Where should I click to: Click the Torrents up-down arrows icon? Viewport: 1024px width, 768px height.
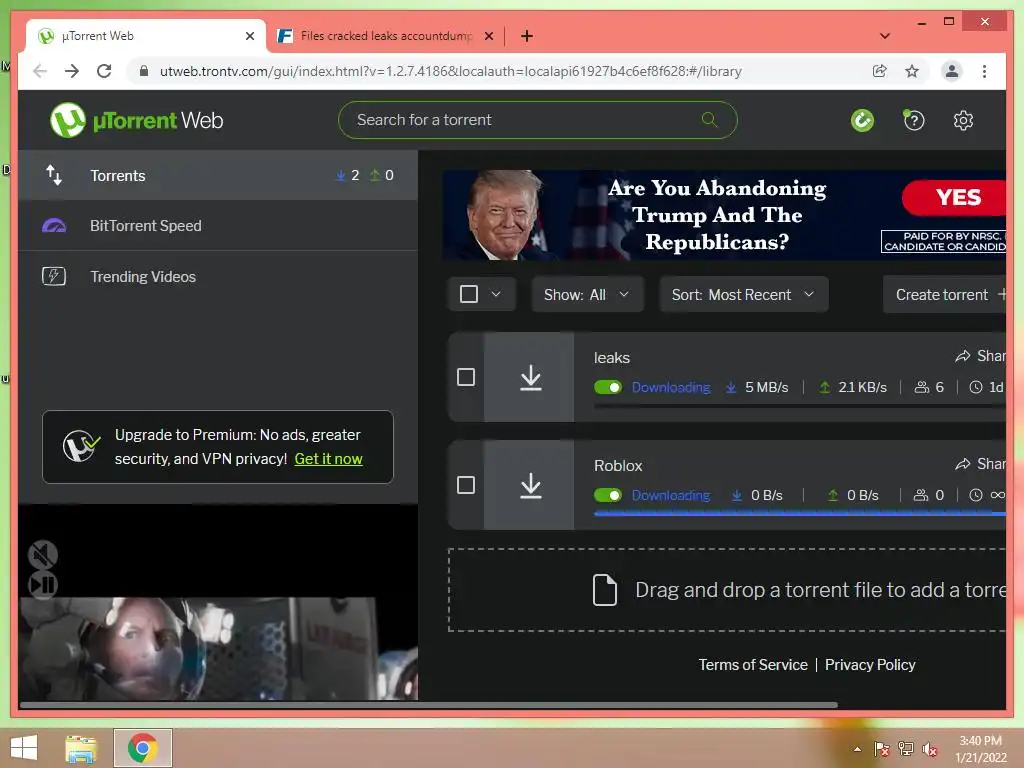coord(54,175)
